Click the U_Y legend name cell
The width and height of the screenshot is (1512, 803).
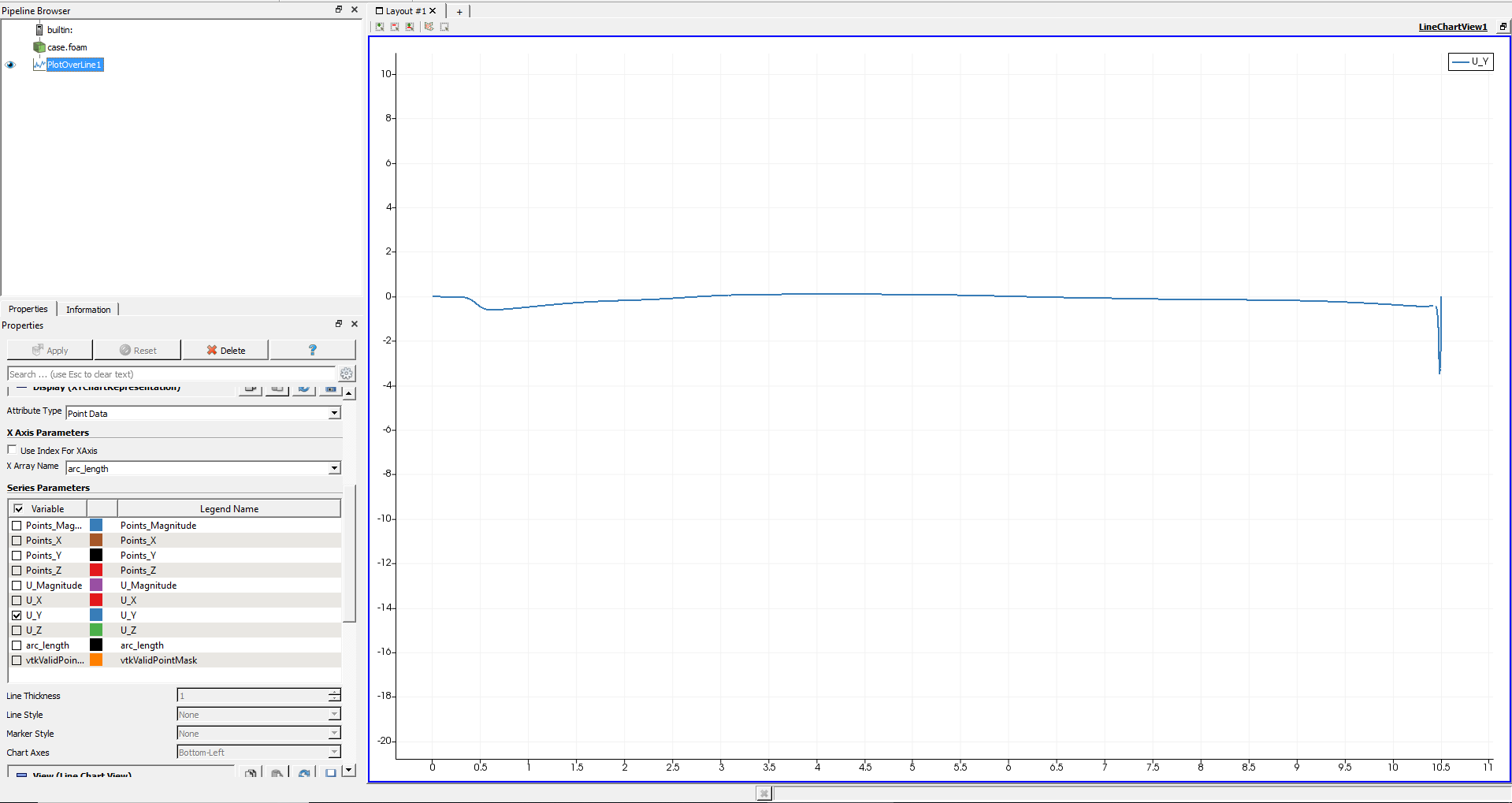point(229,615)
